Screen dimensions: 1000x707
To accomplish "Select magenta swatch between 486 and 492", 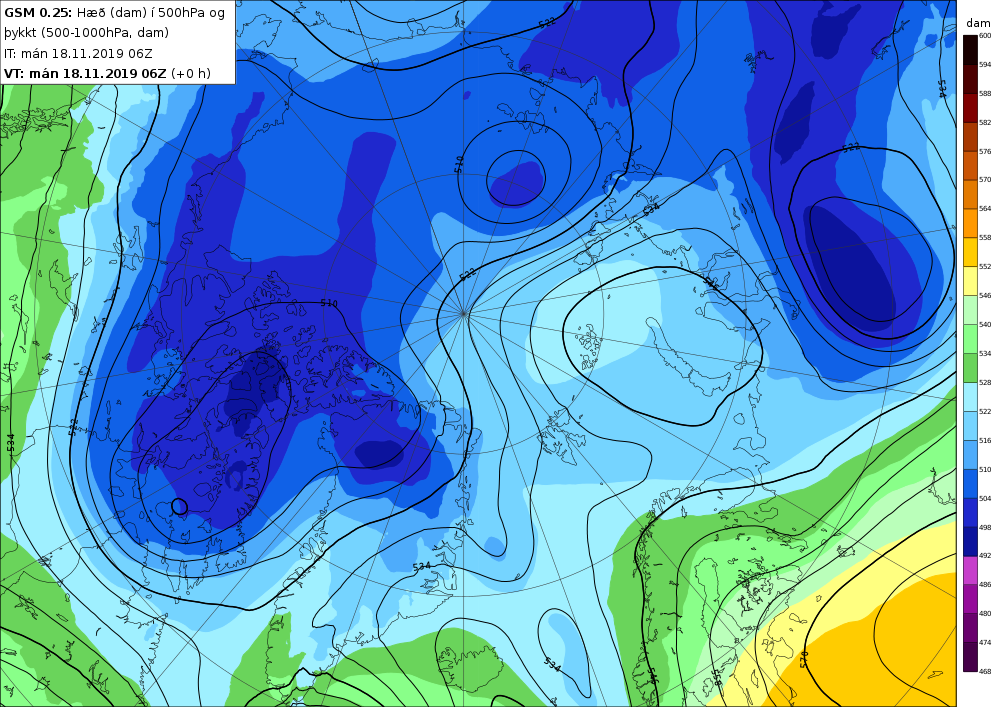I will coord(970,570).
